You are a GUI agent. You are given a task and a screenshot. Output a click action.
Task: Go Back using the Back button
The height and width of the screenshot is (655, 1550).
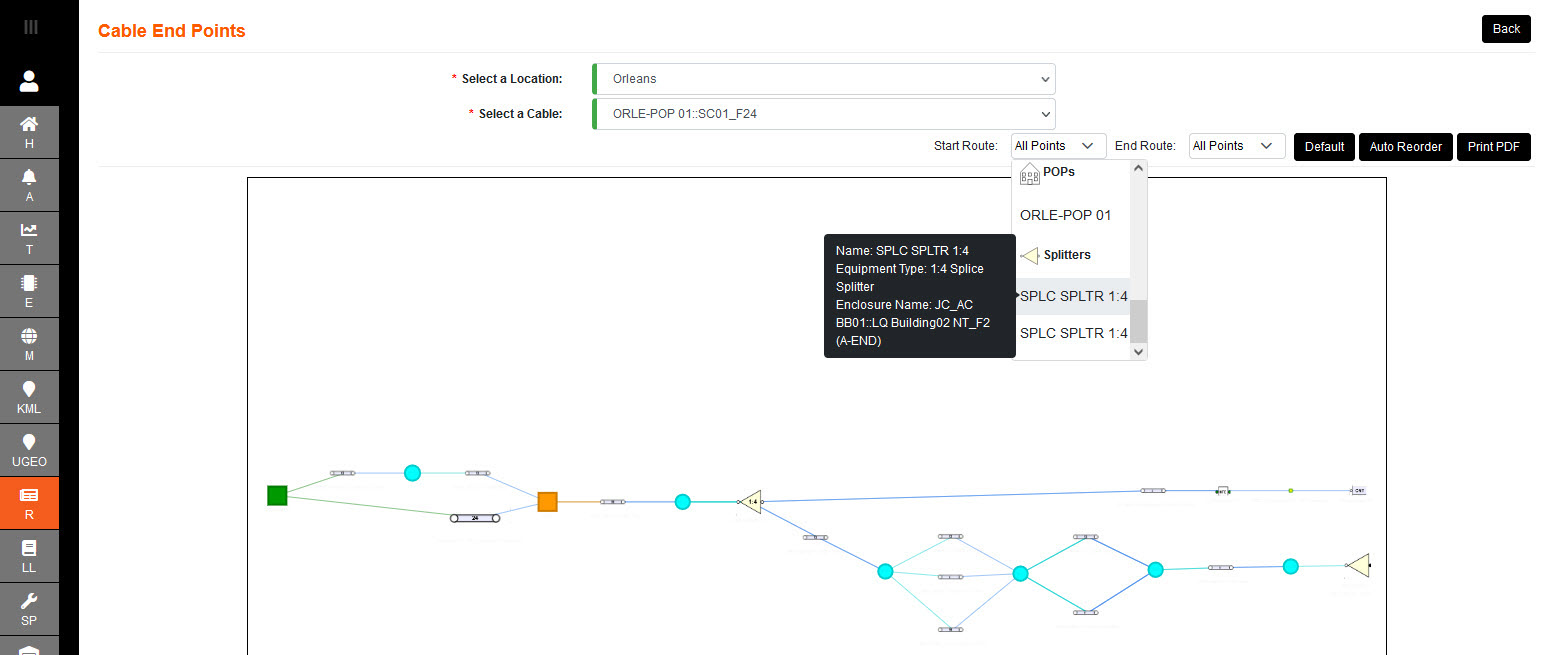click(x=1505, y=29)
